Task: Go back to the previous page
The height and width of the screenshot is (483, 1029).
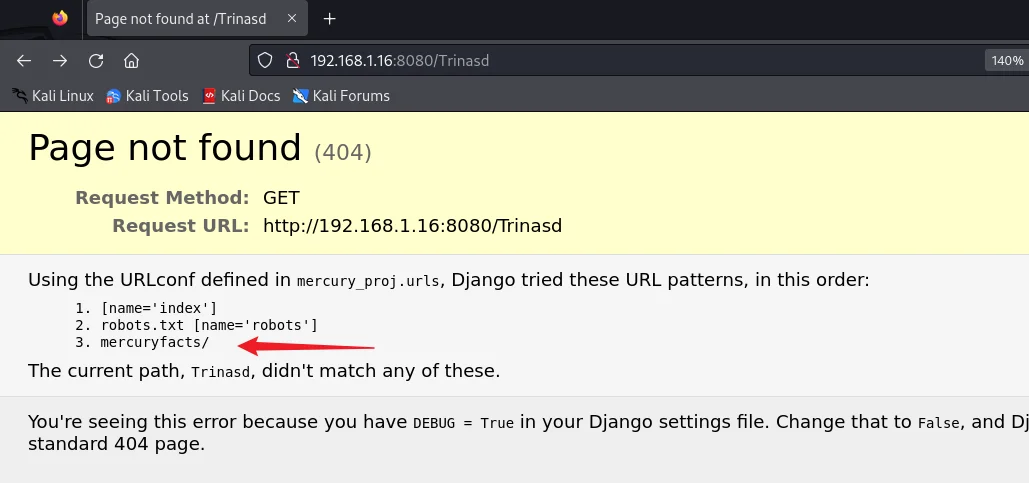Action: pos(24,60)
